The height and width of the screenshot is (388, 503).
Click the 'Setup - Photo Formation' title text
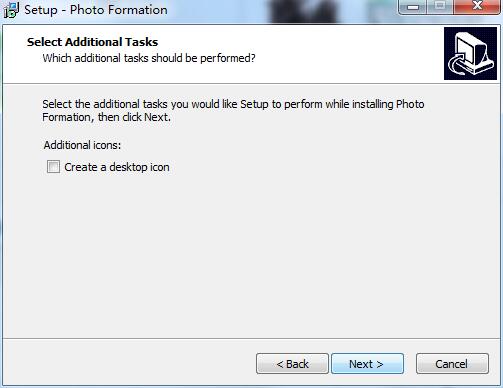(x=96, y=10)
